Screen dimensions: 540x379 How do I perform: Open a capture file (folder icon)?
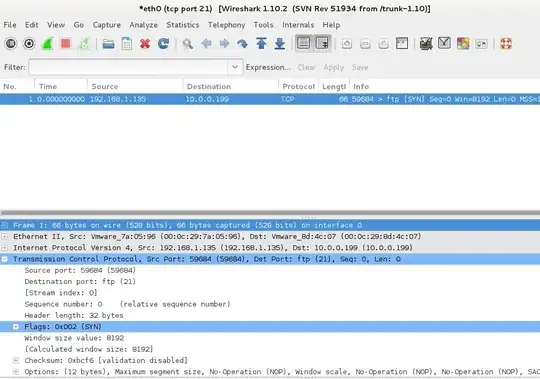[108, 44]
